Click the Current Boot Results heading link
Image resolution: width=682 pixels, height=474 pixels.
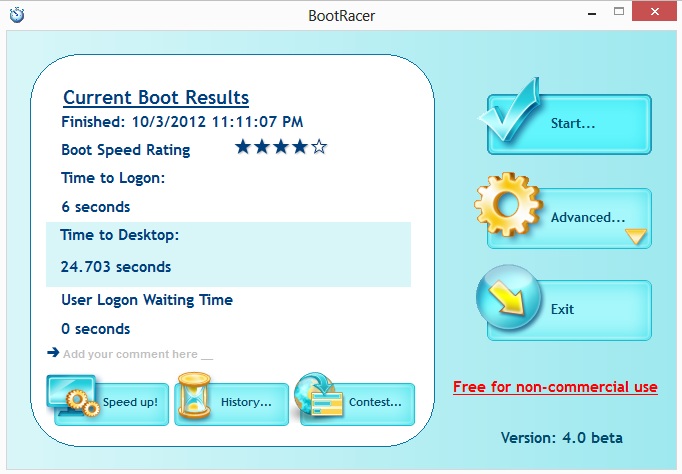pos(156,97)
